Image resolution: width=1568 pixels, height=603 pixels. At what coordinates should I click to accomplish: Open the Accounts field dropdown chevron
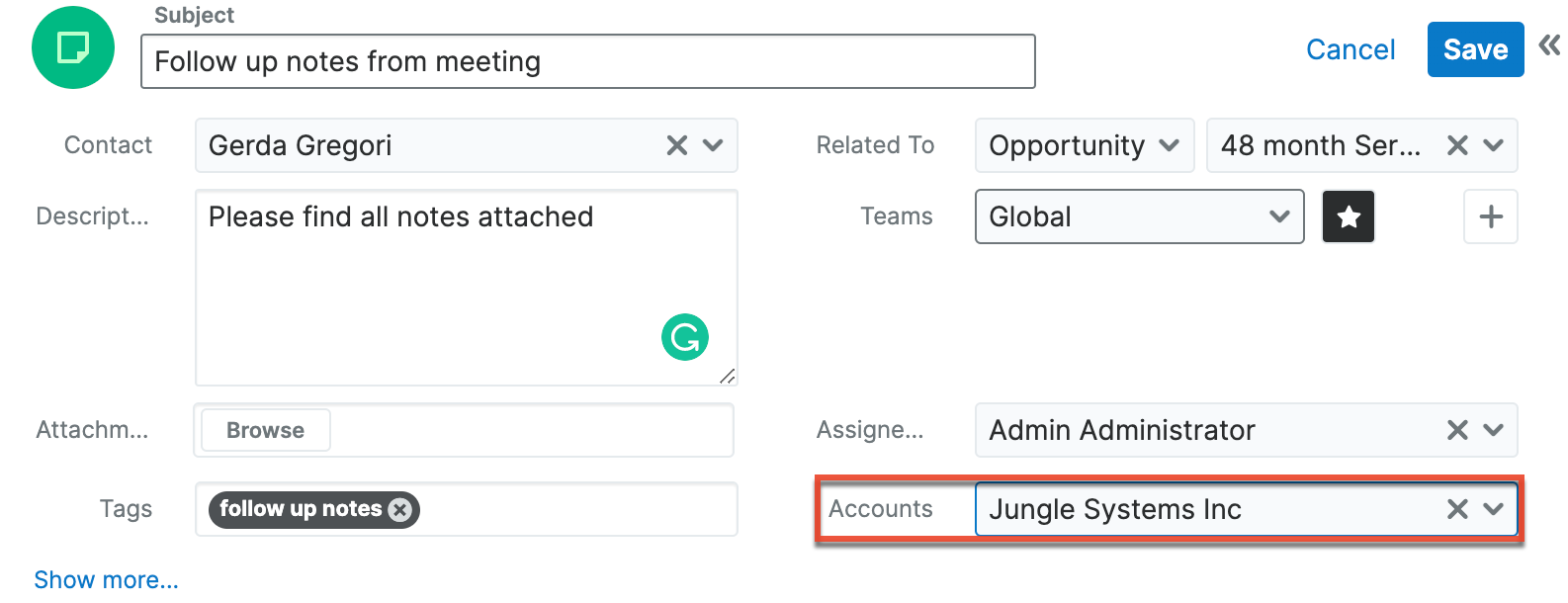1494,509
